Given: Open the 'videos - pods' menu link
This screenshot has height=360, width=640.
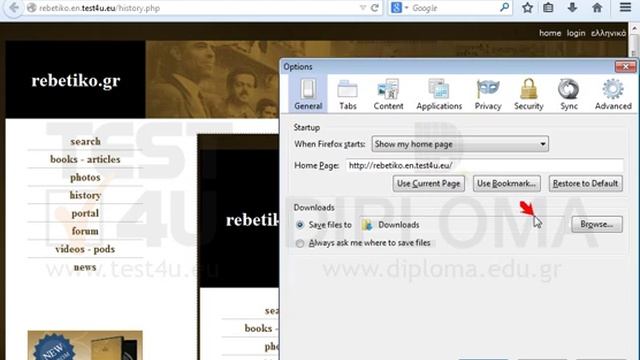Looking at the screenshot, I should tap(85, 249).
